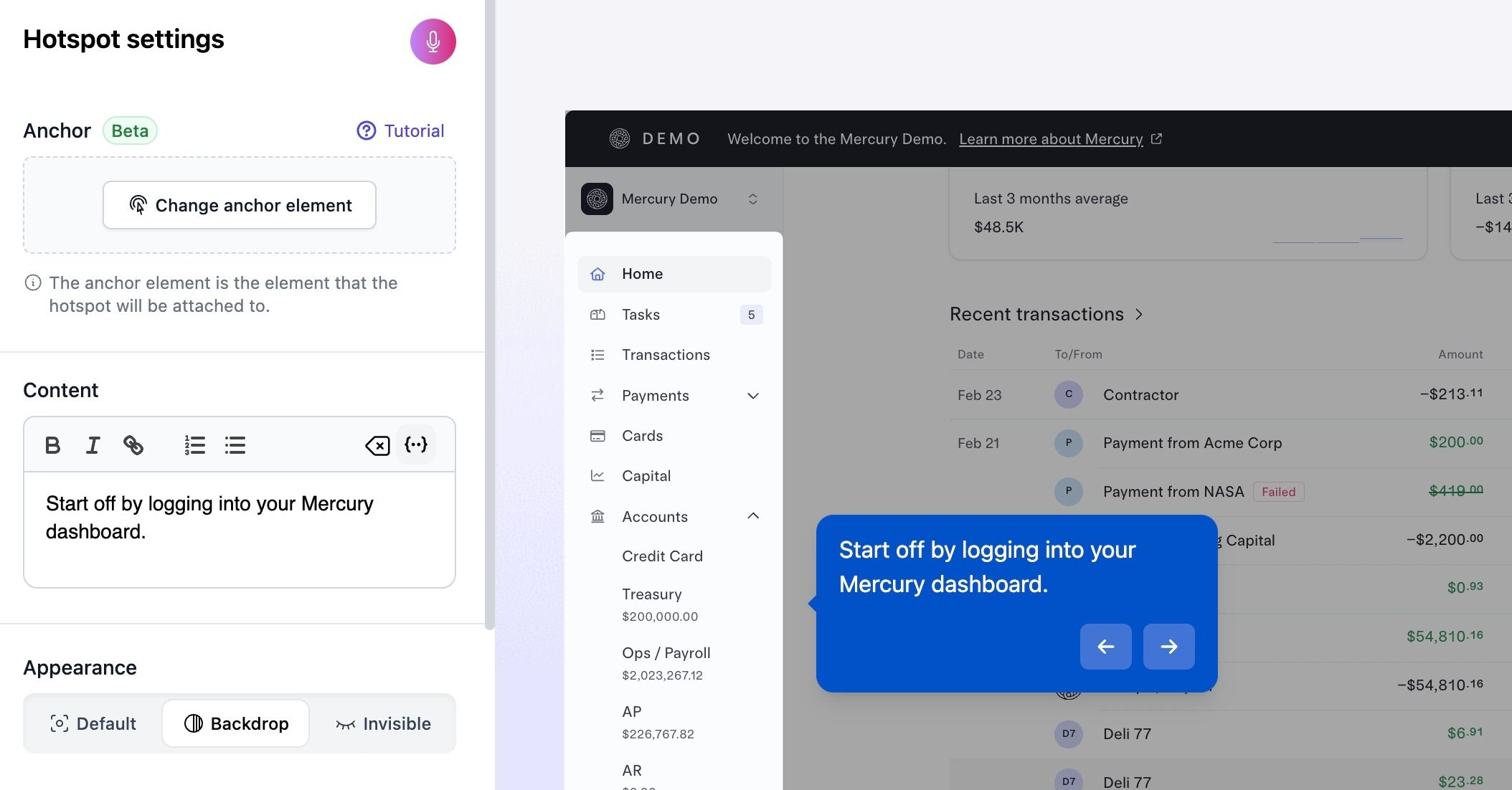
Task: Click the purple microphone recording button
Action: point(433,42)
